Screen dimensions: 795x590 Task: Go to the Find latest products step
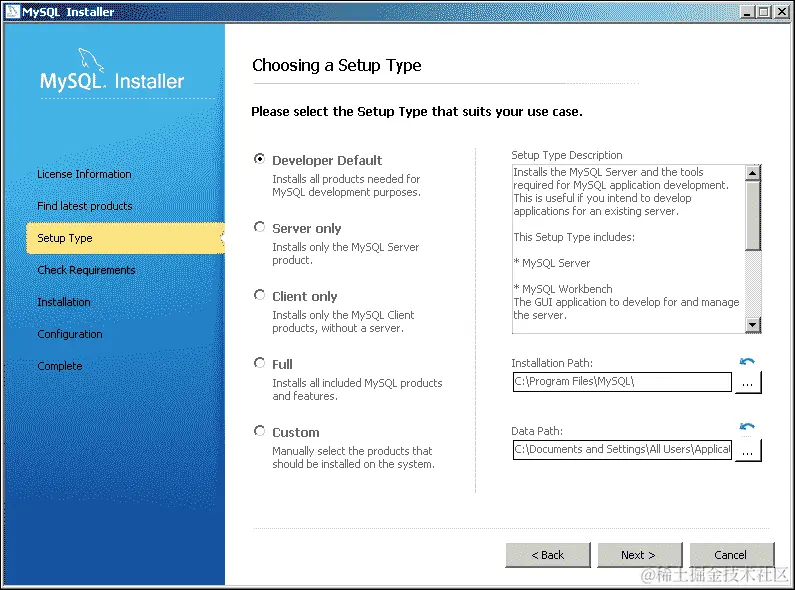[x=85, y=206]
